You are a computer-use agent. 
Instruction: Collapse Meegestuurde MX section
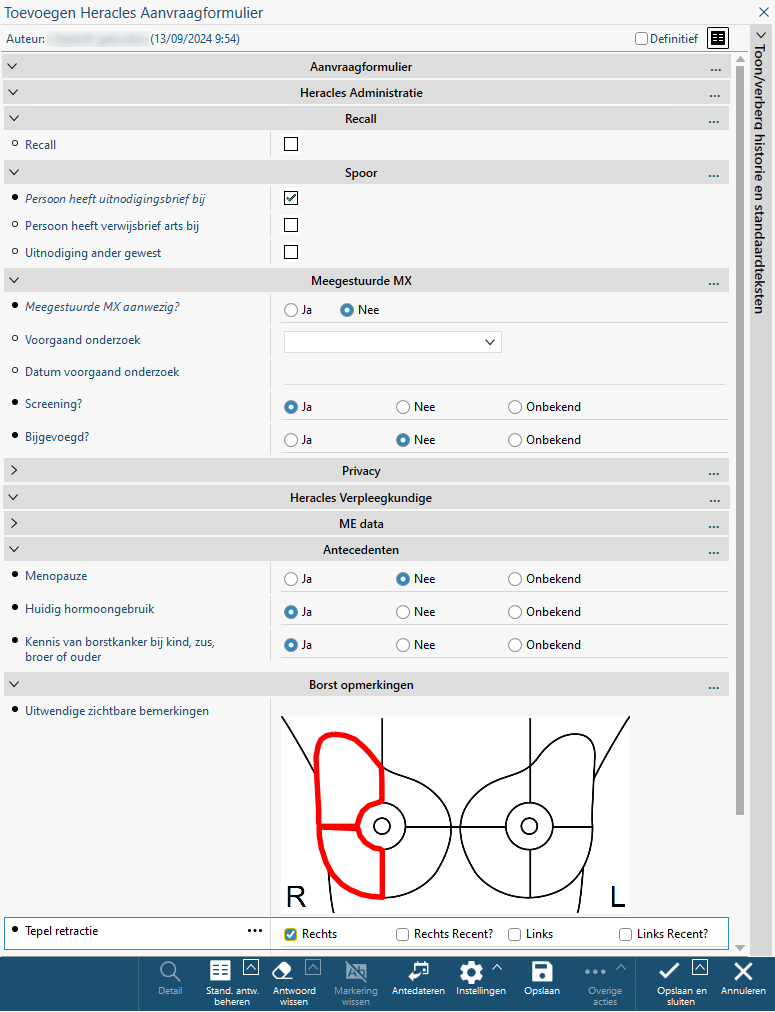(14, 279)
